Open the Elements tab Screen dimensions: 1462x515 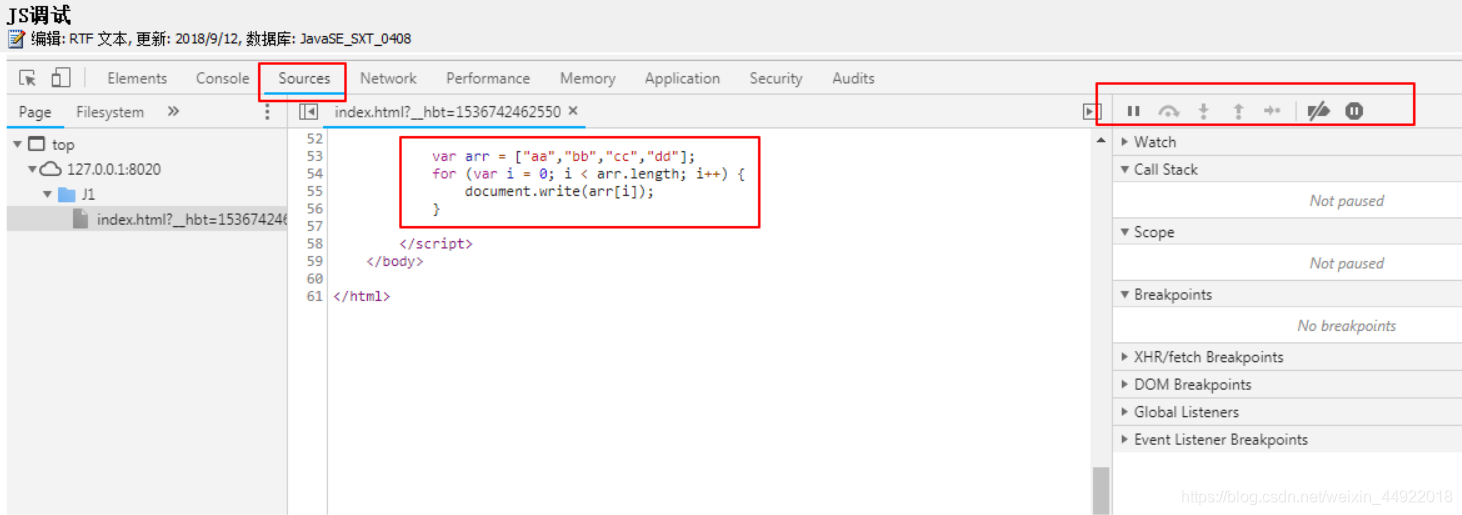[137, 78]
